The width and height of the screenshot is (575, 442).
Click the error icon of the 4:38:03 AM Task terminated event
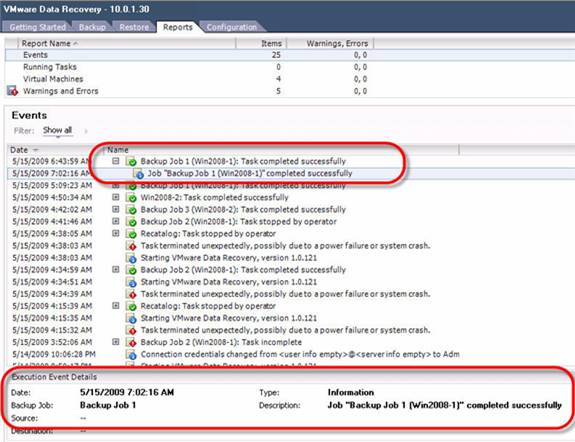point(131,246)
